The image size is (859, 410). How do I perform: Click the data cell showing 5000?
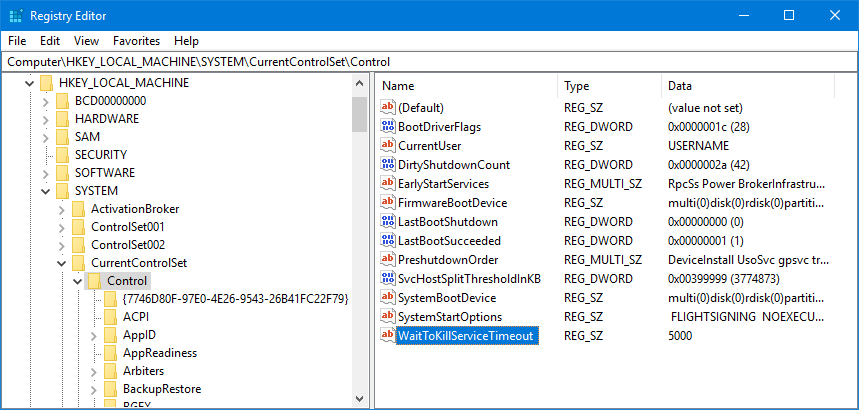[680, 335]
